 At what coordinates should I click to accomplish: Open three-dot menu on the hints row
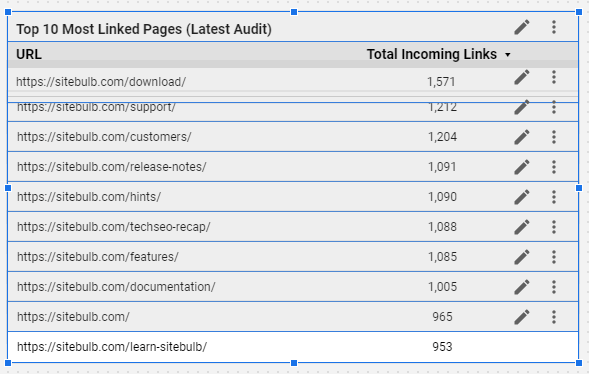[554, 197]
